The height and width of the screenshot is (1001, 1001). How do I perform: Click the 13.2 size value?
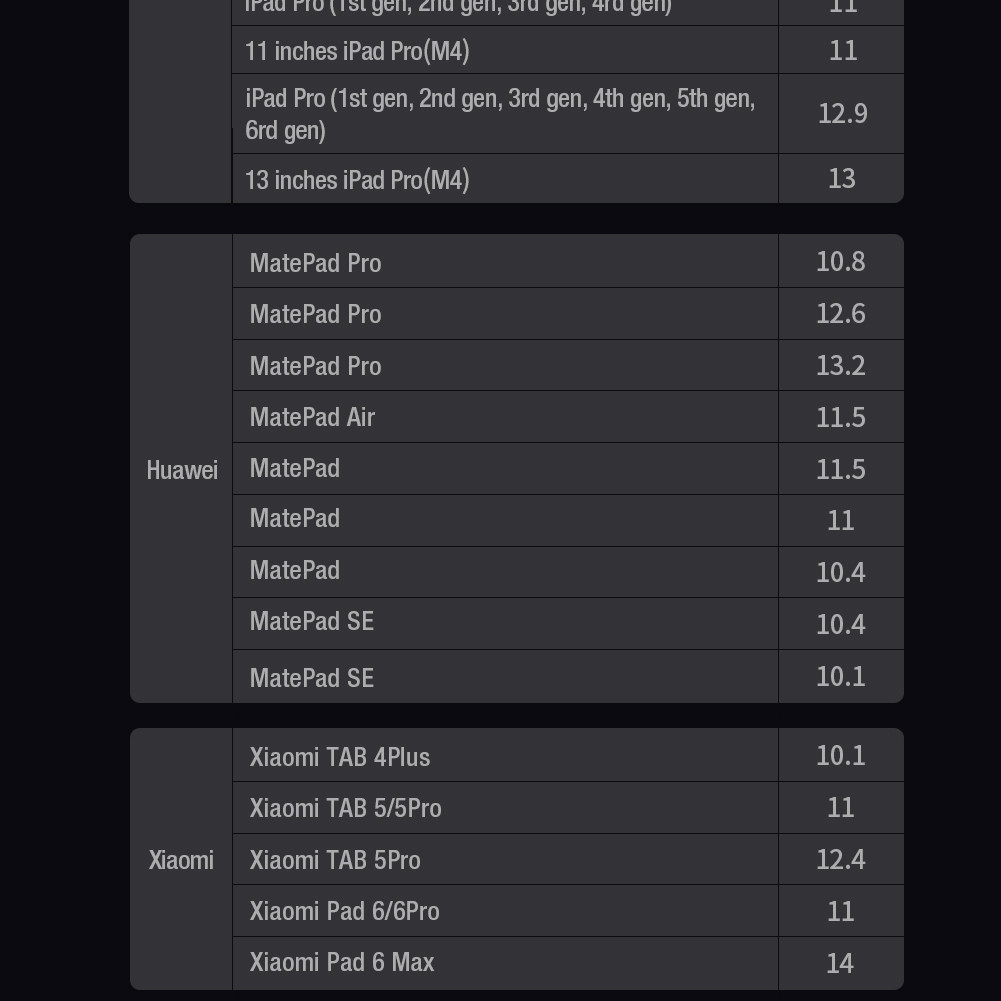pos(840,366)
